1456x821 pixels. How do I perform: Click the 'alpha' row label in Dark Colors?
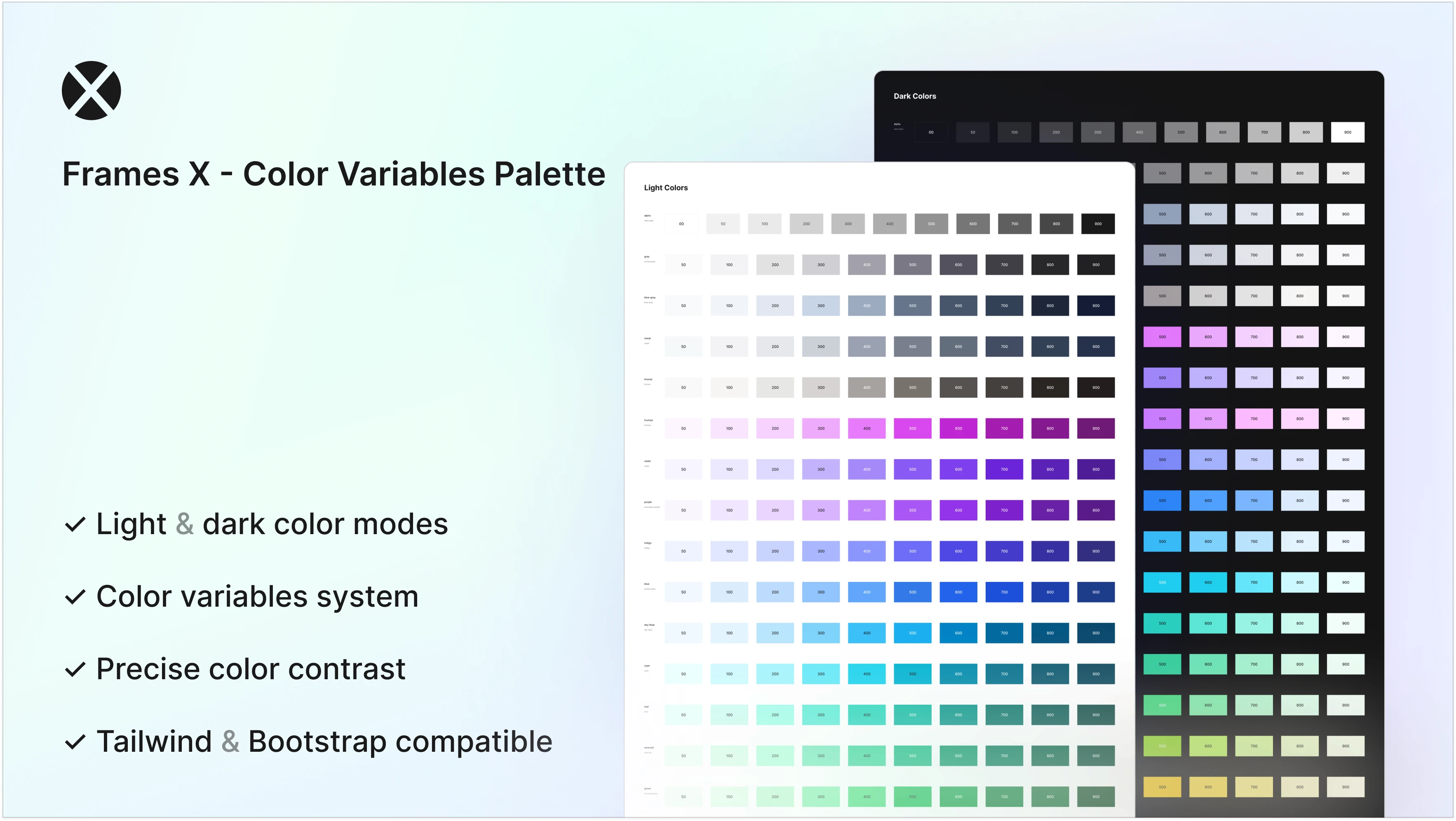coord(897,124)
